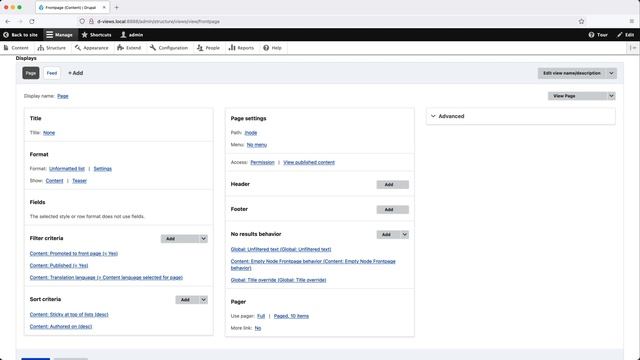Edit Empty Node Frontpage behavior link
Image resolution: width=640 pixels, height=360 pixels.
313,264
